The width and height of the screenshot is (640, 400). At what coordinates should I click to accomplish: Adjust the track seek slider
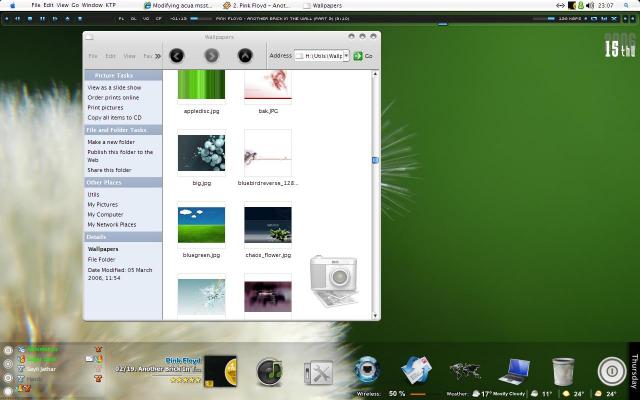pos(200,18)
